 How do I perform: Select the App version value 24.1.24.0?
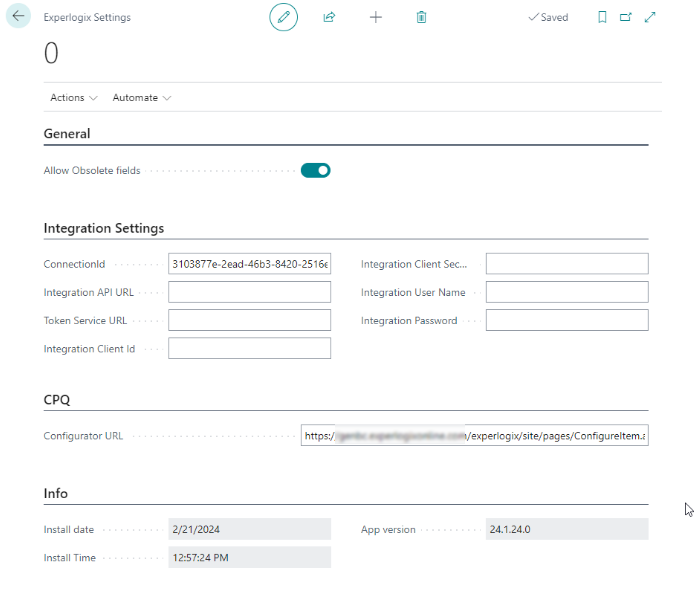(567, 530)
